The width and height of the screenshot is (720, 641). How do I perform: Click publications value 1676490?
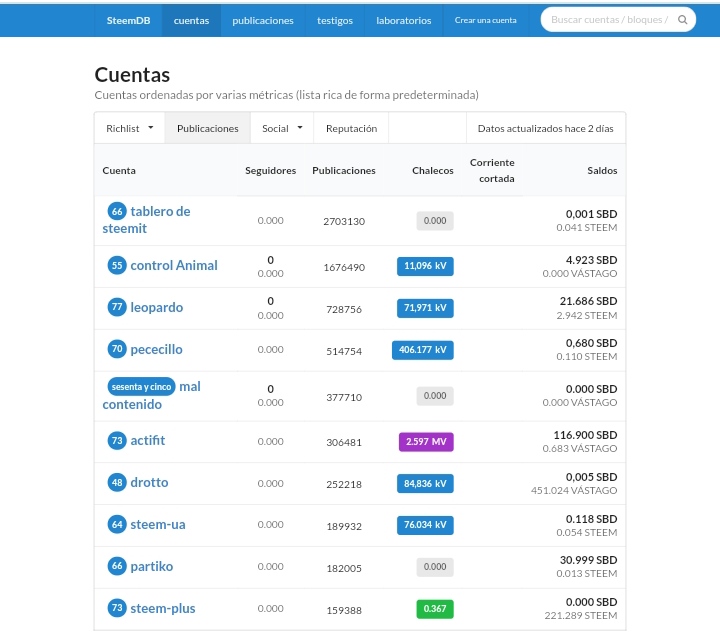(x=344, y=267)
